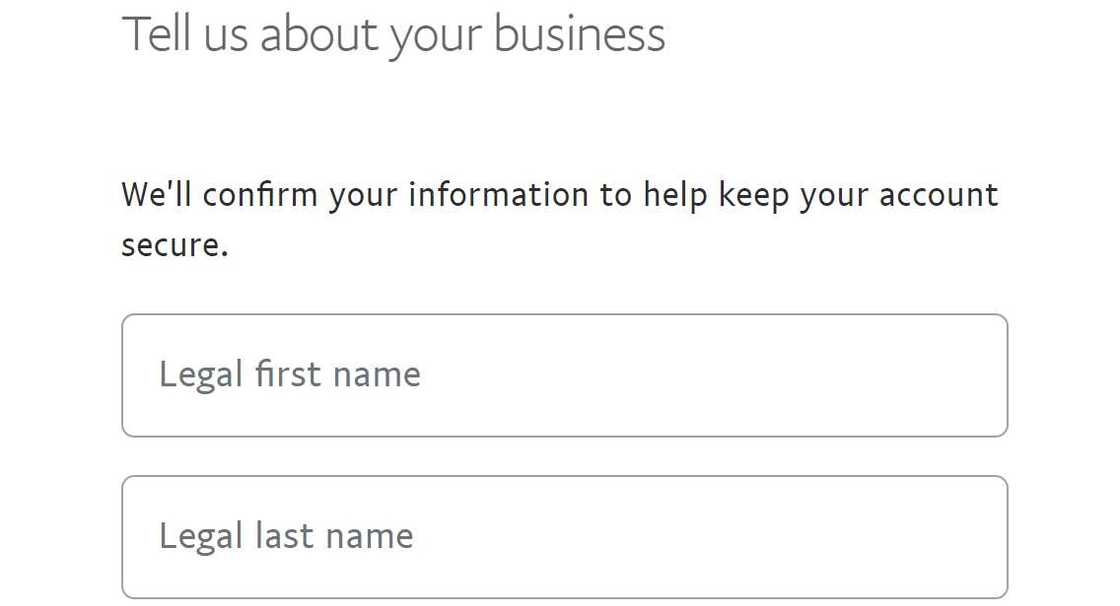Click the 'Tell us about your business' heading
Image resolution: width=1120 pixels, height=606 pixels.
(x=393, y=33)
